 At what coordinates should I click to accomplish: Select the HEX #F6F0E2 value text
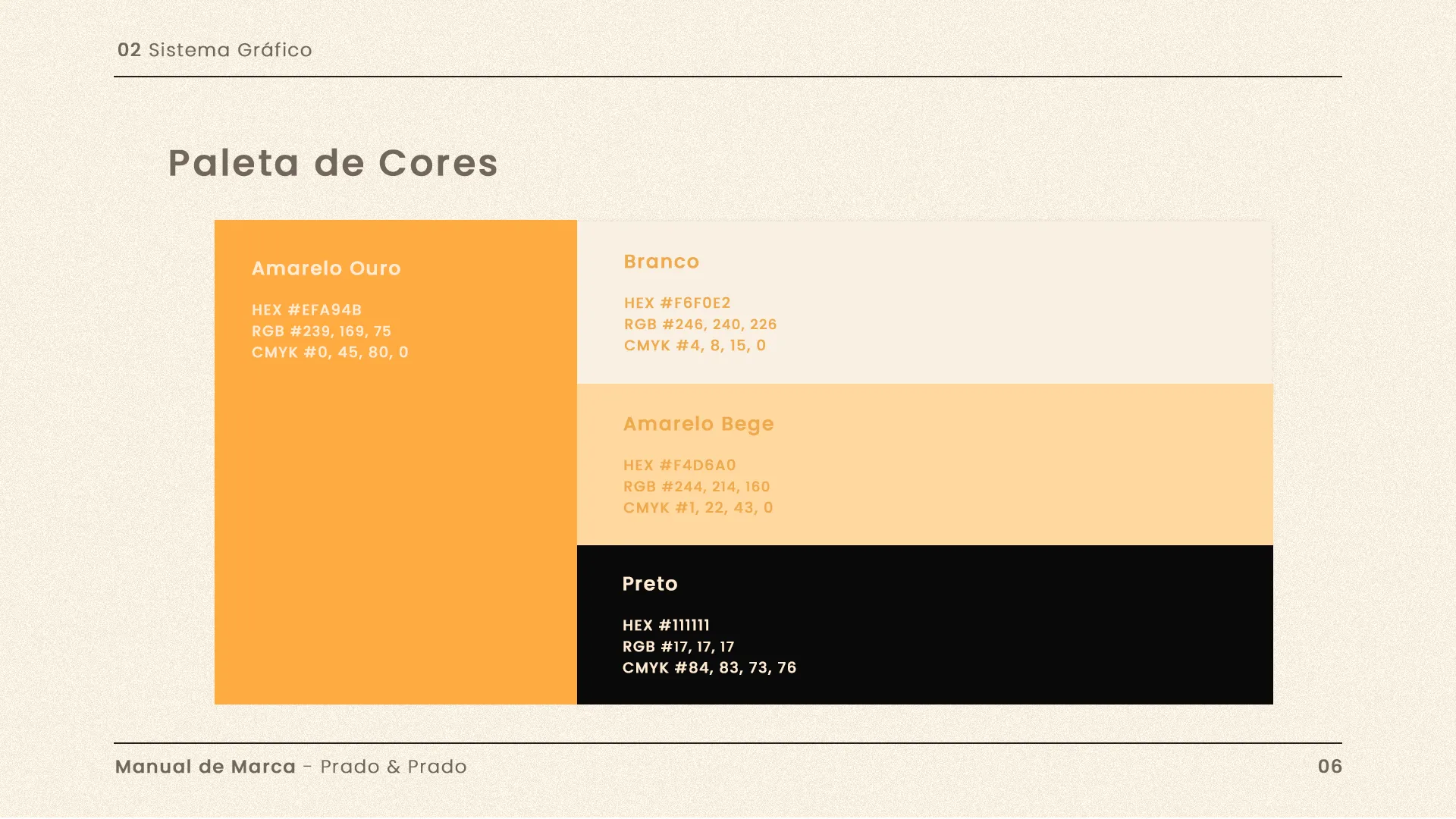pyautogui.click(x=677, y=303)
